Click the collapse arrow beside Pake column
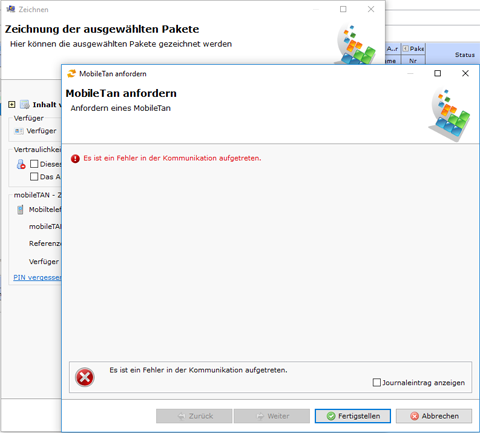The width and height of the screenshot is (480, 433). [x=405, y=49]
